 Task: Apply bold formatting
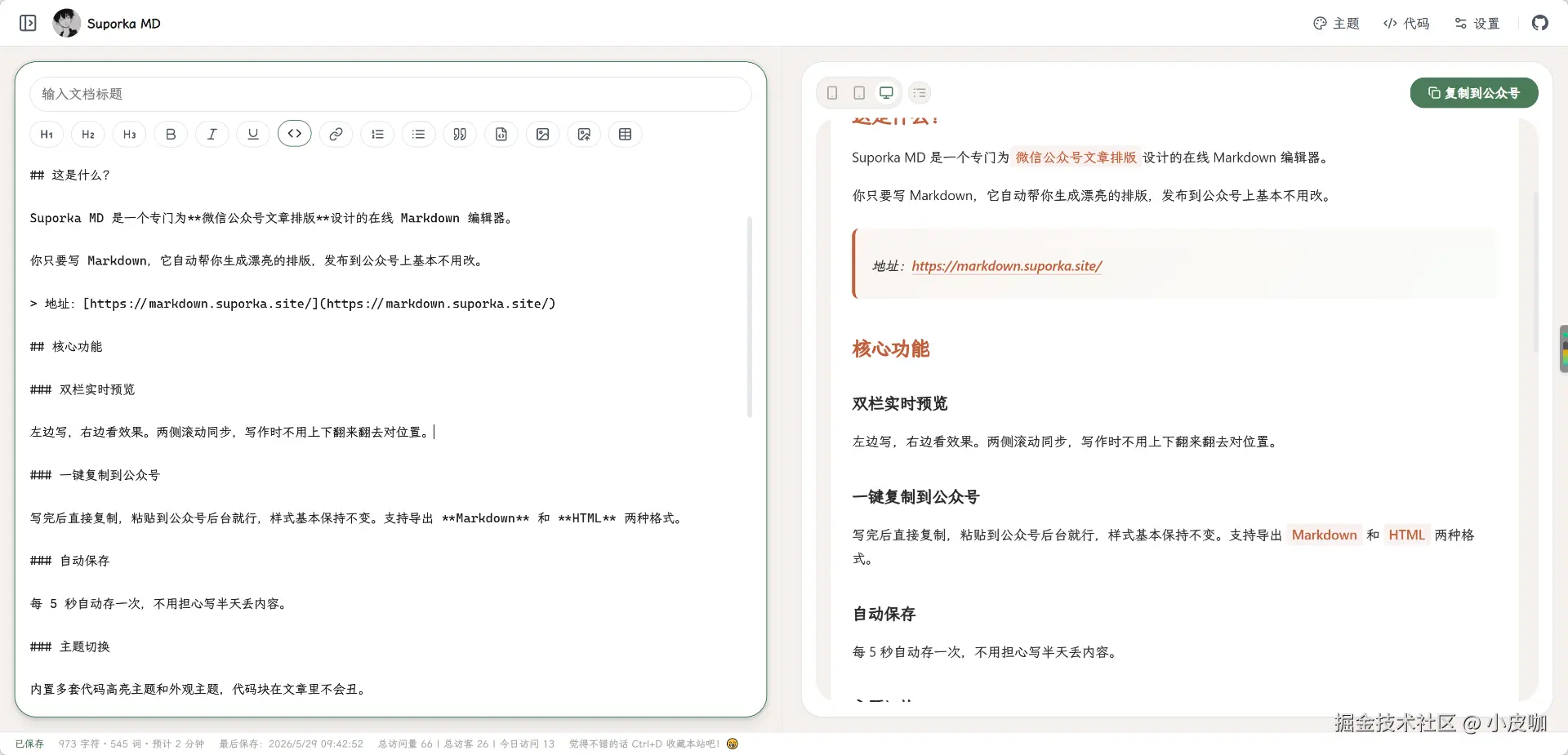coord(171,134)
